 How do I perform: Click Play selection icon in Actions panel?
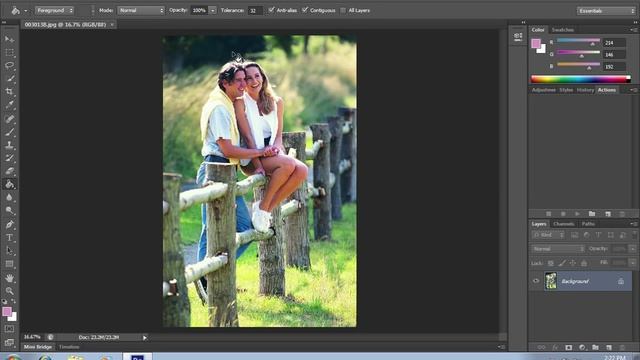coord(577,213)
